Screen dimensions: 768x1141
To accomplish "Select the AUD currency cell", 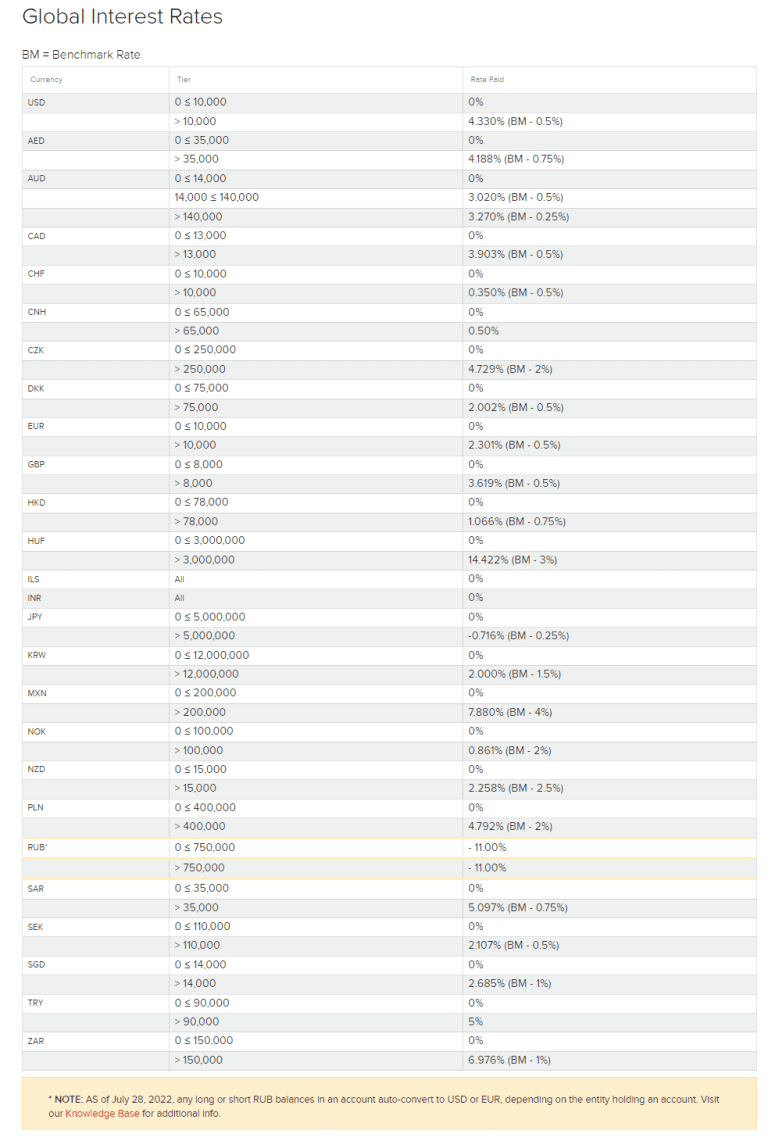I will tap(37, 178).
